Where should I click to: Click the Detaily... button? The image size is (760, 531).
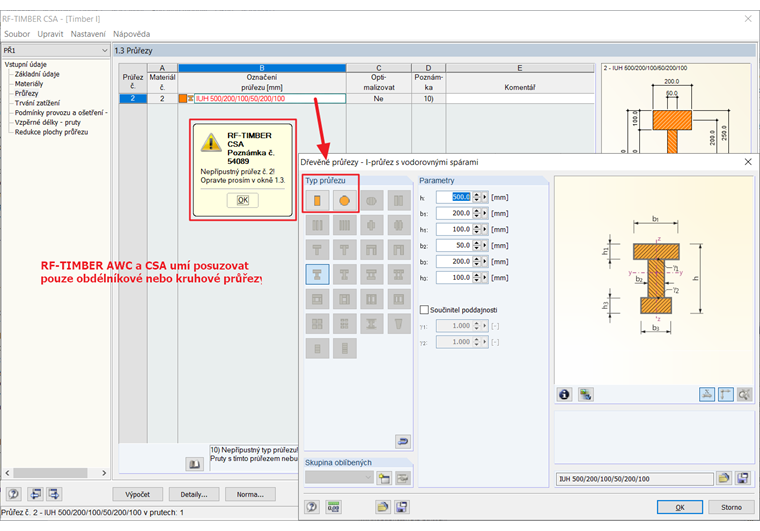pos(194,494)
